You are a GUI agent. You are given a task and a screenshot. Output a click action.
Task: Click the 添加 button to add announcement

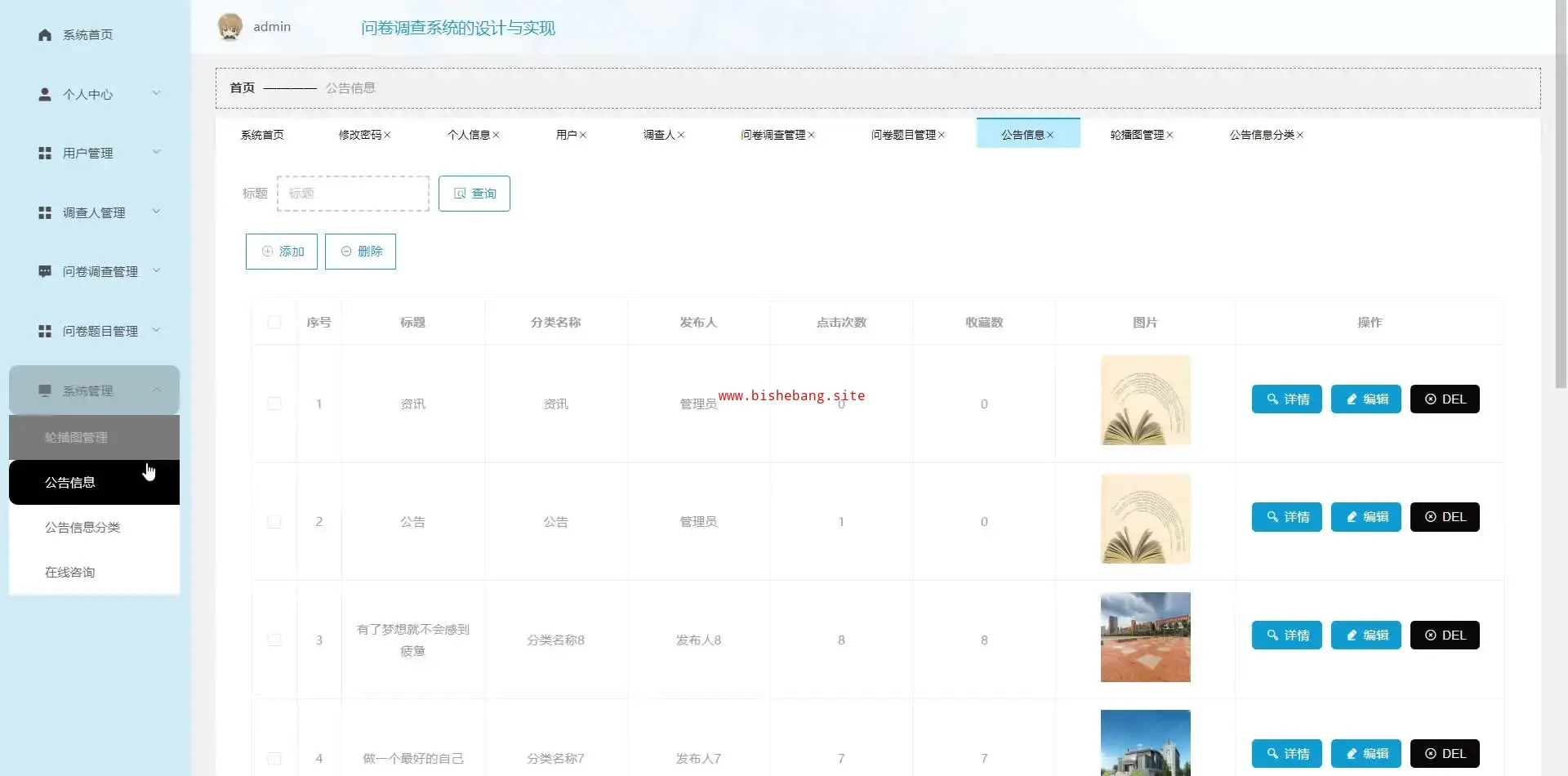pos(282,252)
